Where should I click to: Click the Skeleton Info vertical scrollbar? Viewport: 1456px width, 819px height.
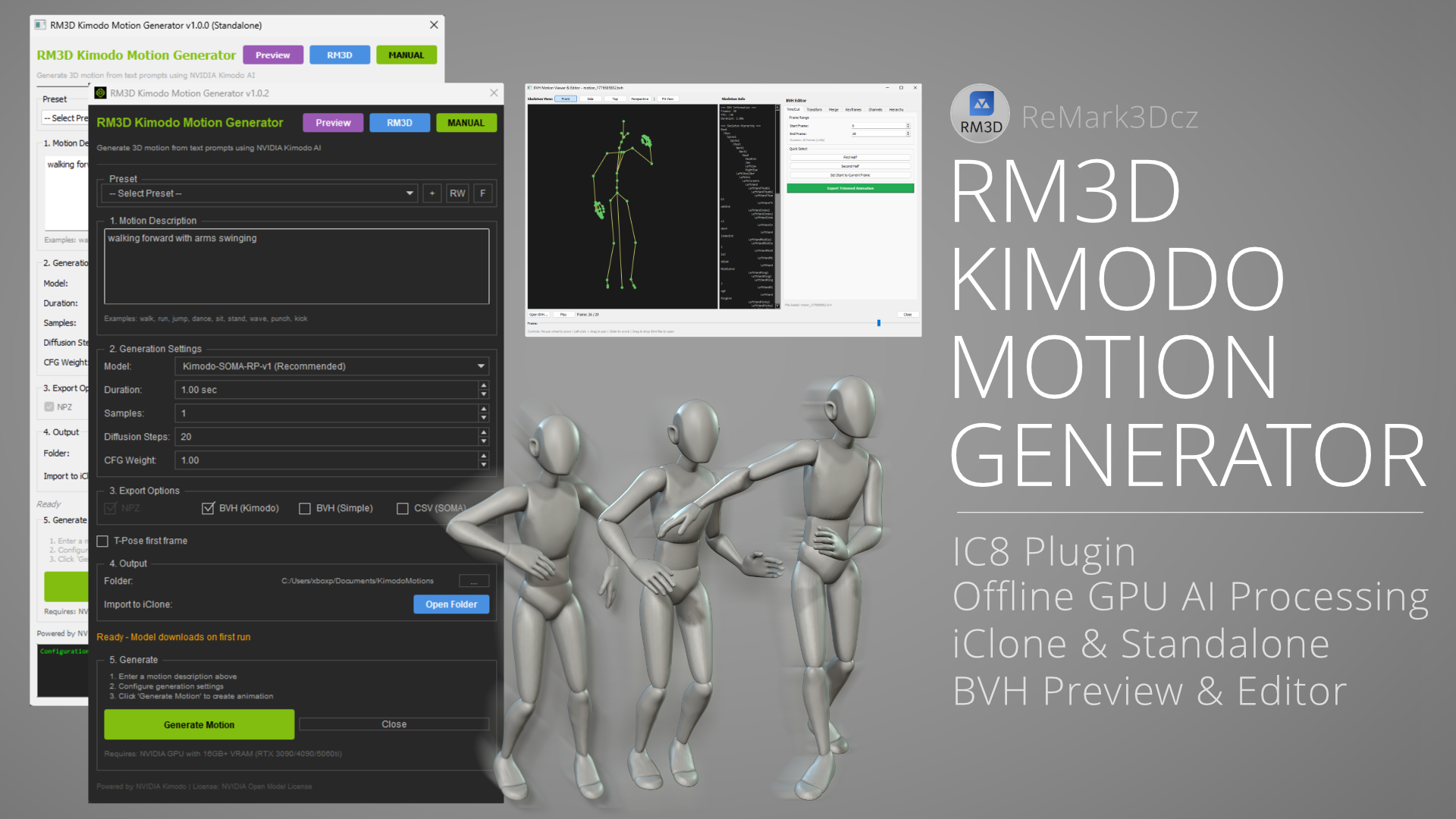click(x=777, y=206)
